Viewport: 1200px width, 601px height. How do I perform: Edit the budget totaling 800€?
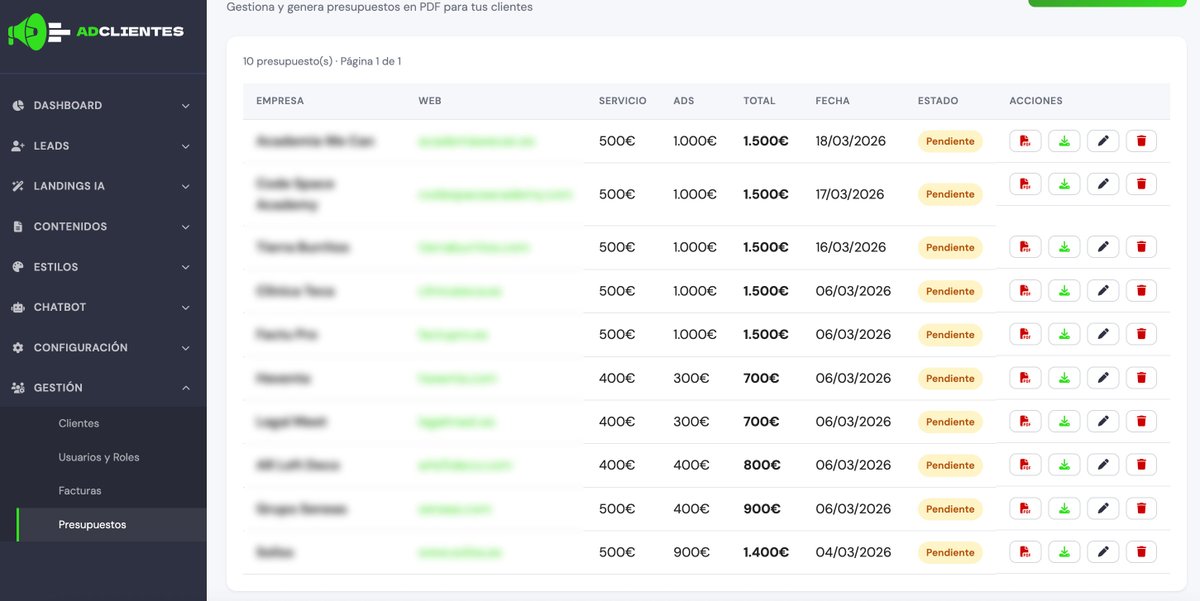pyautogui.click(x=1103, y=465)
